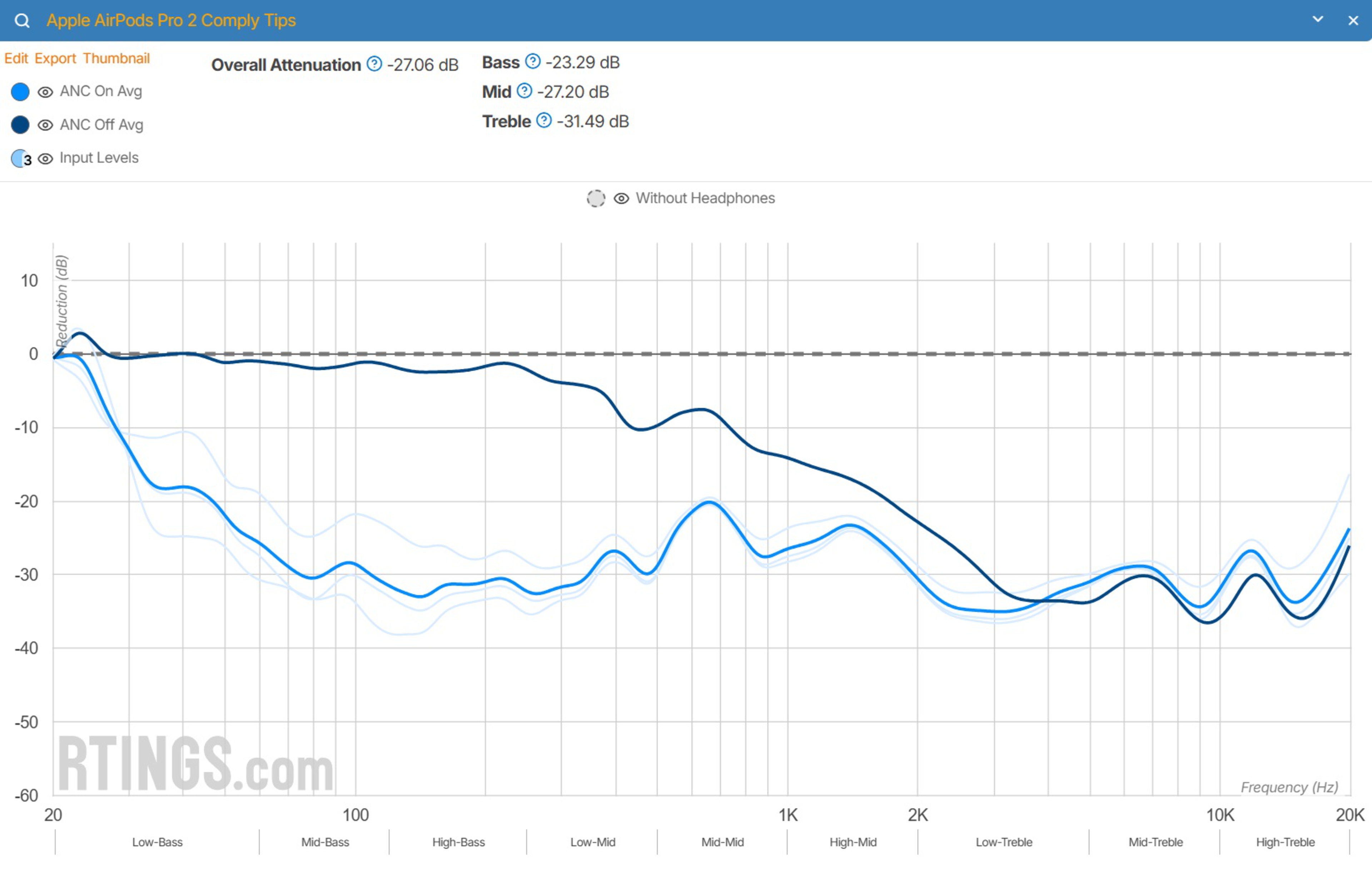Click the ANC Off Avg navy swatch
Image resolution: width=1372 pixels, height=869 pixels.
(x=20, y=125)
